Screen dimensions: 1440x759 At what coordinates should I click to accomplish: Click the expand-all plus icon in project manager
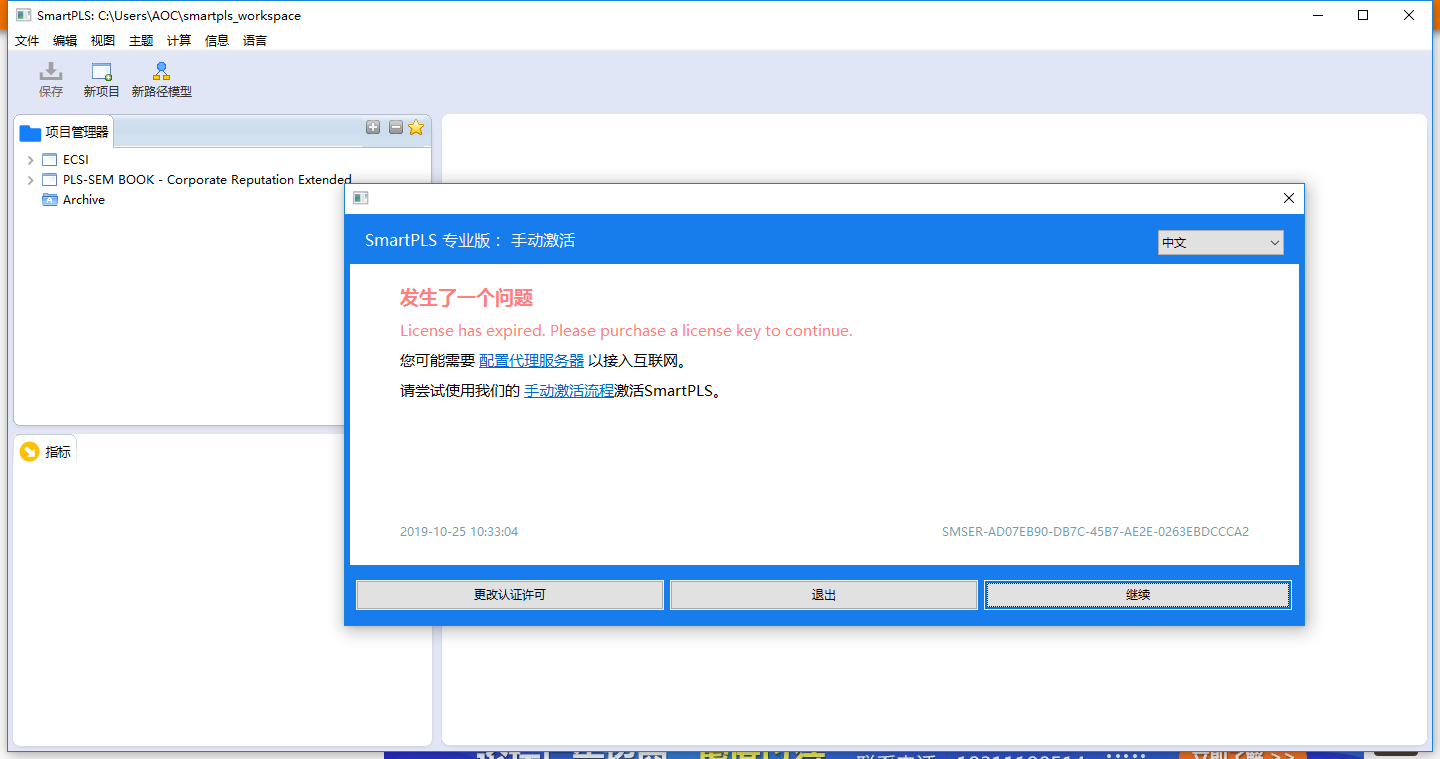[x=373, y=127]
